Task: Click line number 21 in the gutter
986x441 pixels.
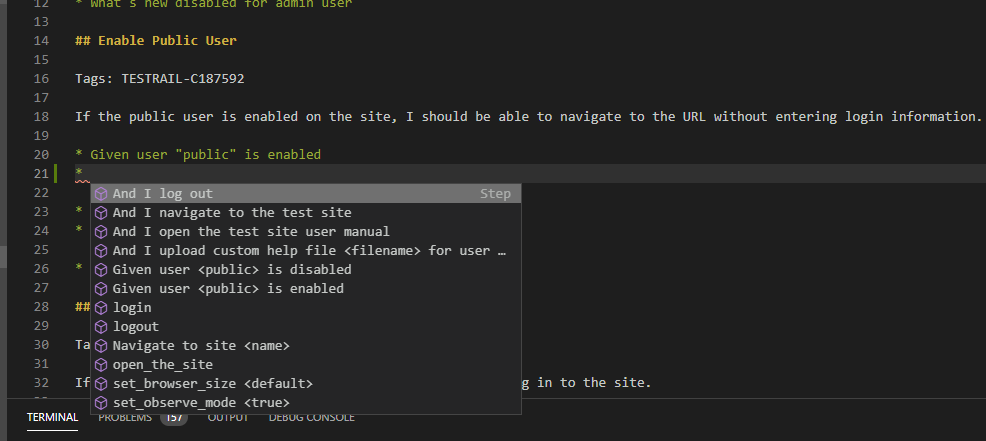Action: click(x=41, y=174)
